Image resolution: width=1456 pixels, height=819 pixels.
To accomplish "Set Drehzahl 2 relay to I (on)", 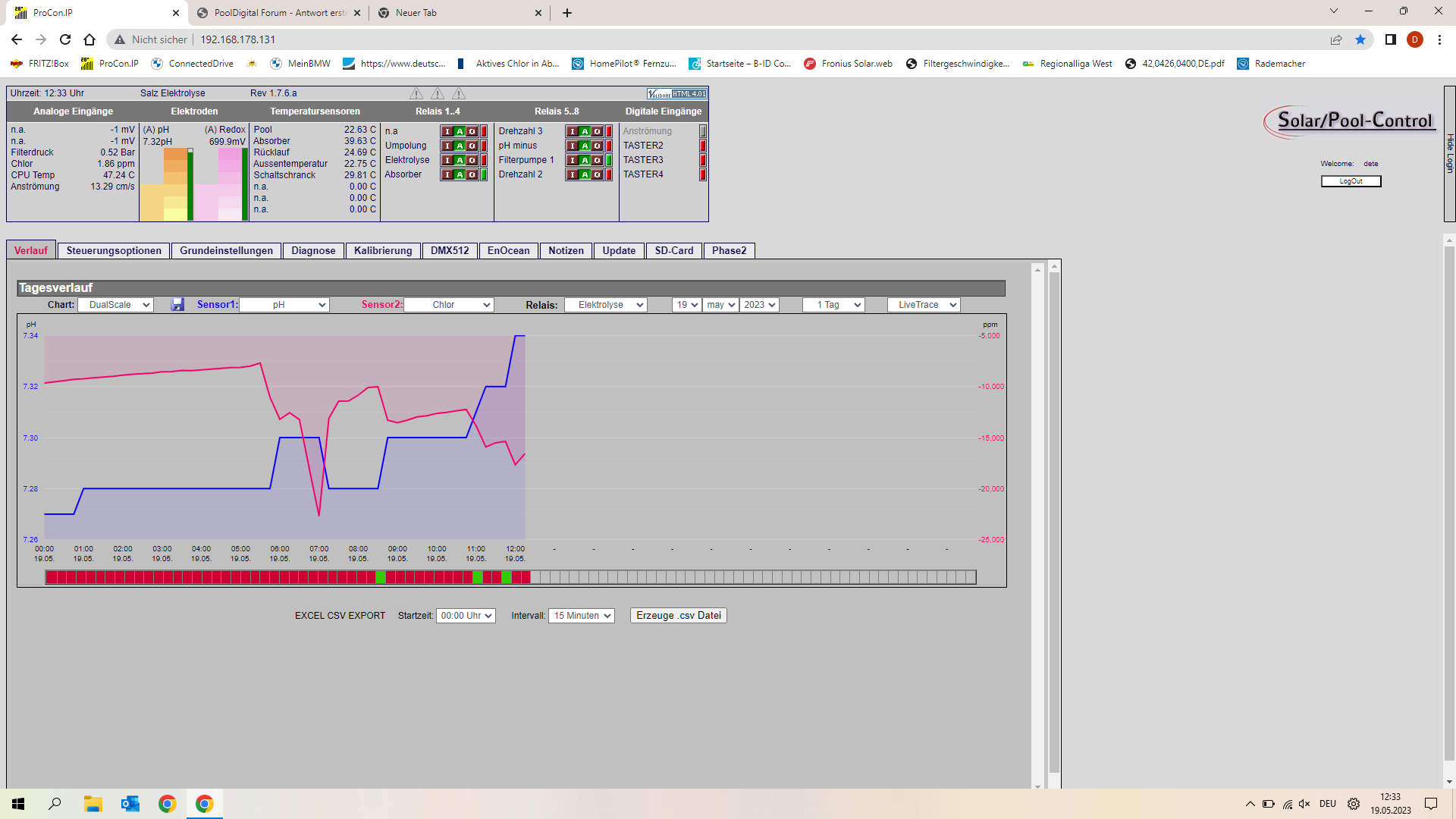I will point(573,174).
